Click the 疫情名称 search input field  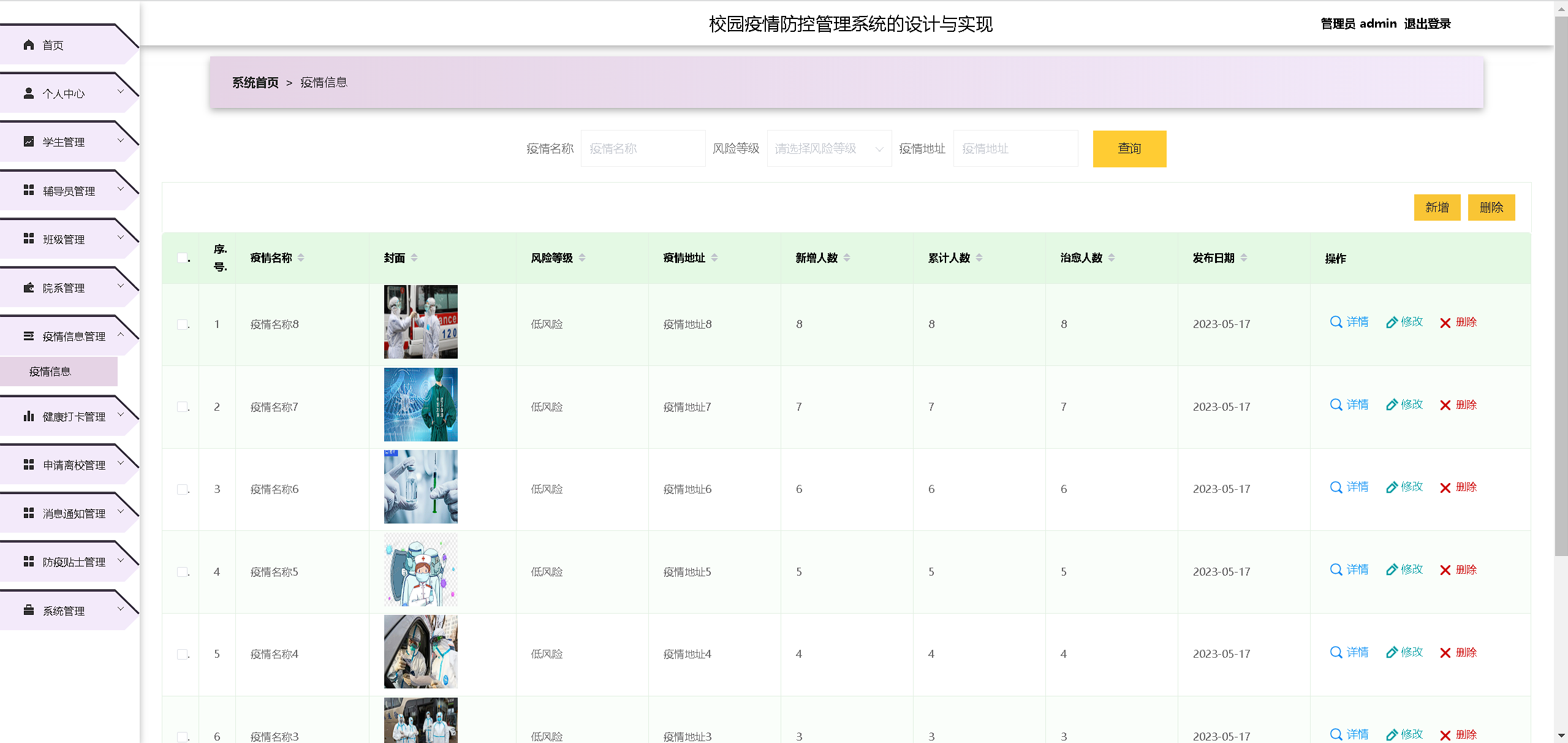[642, 148]
